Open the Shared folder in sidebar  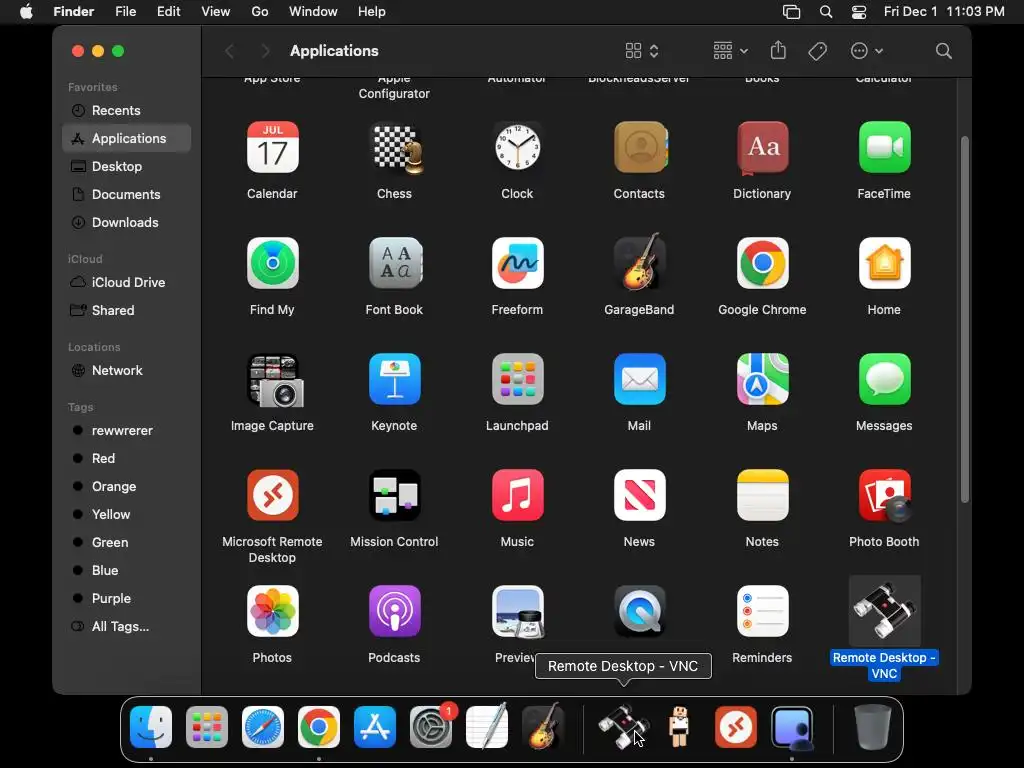[x=127, y=310]
